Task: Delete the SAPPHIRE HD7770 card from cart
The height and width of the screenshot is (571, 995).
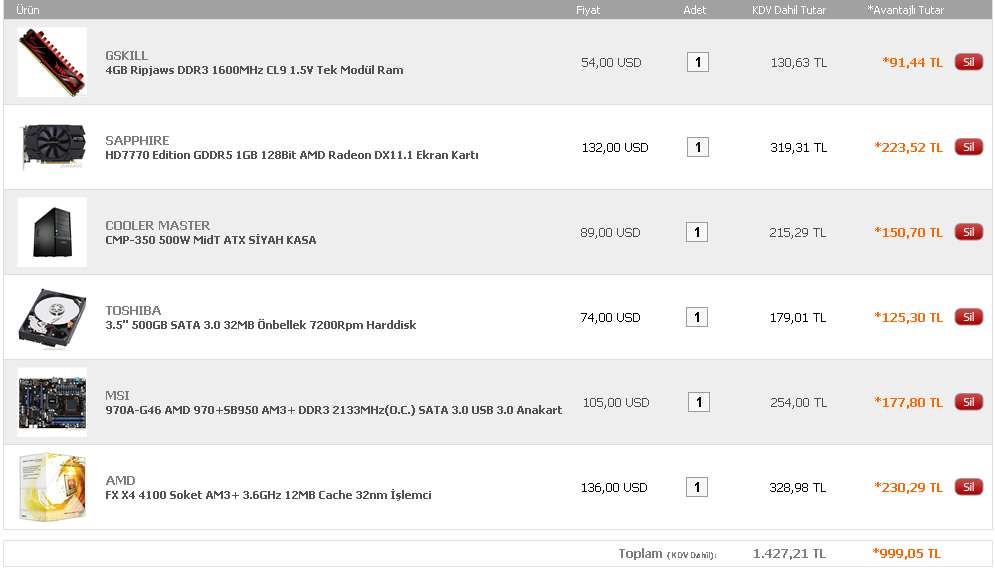Action: 968,147
